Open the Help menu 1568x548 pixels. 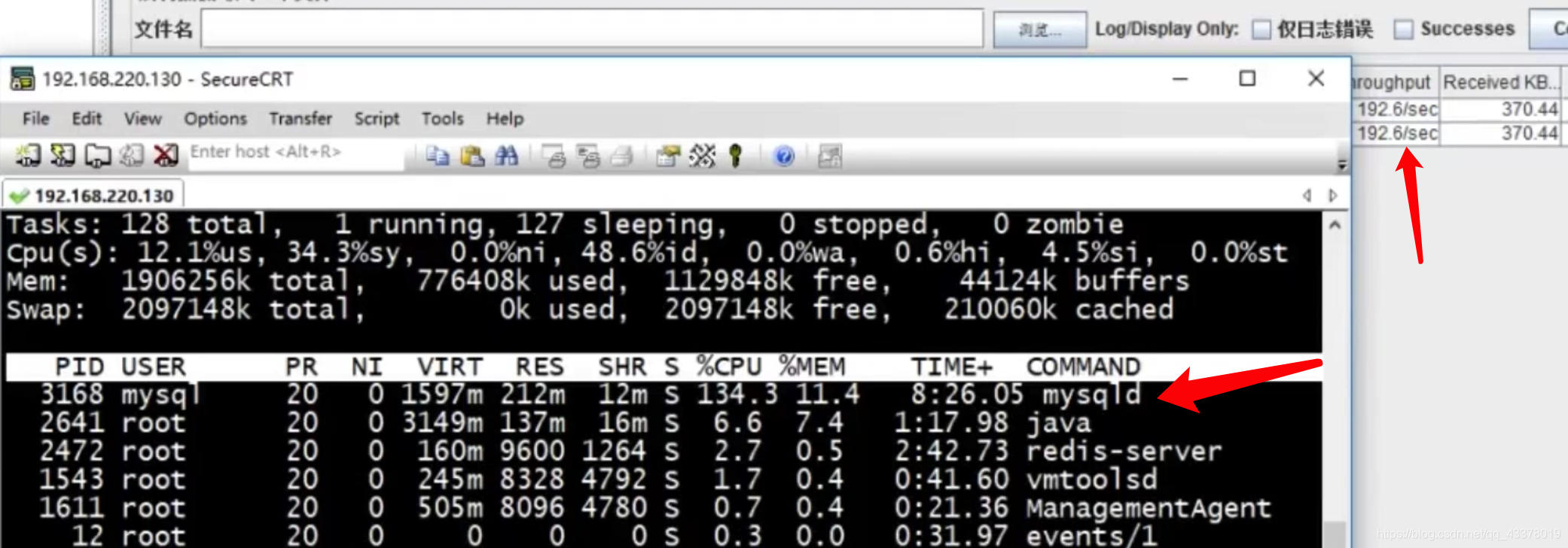click(505, 118)
